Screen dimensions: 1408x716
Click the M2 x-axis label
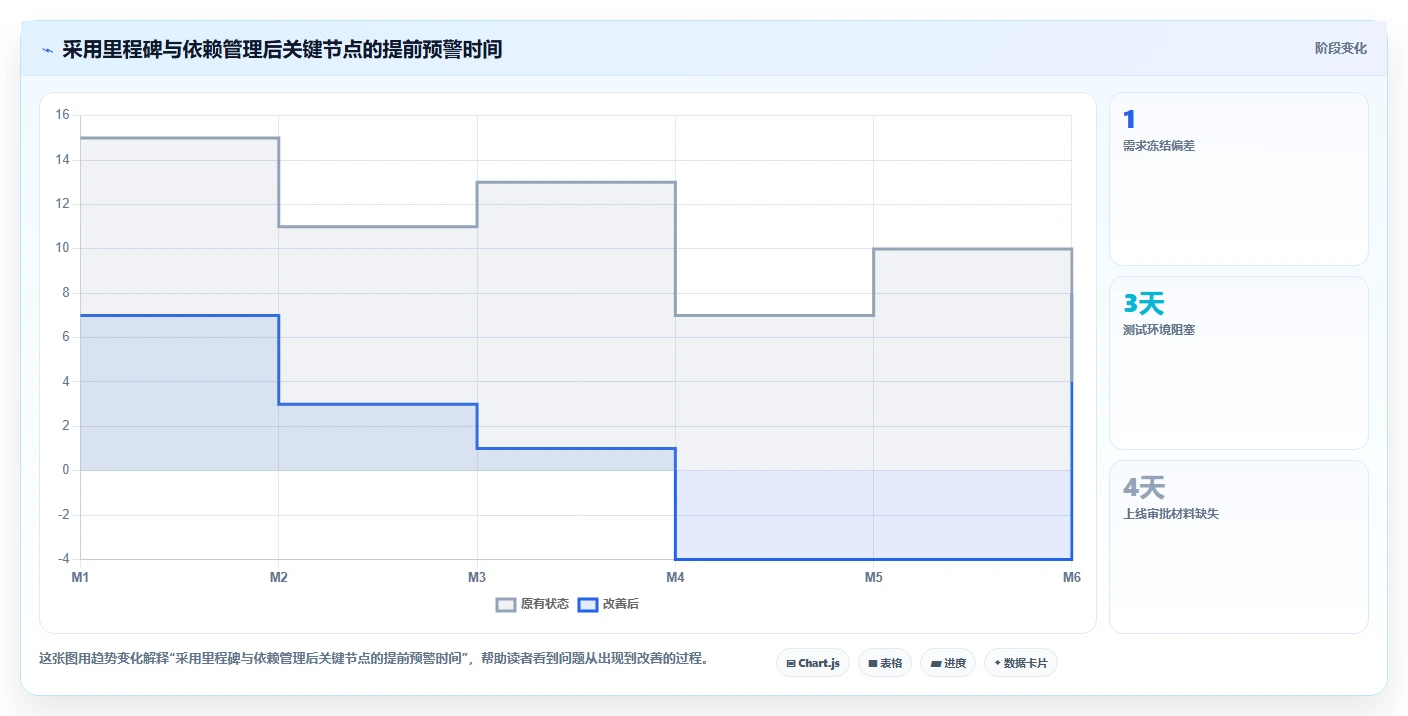[x=279, y=577]
